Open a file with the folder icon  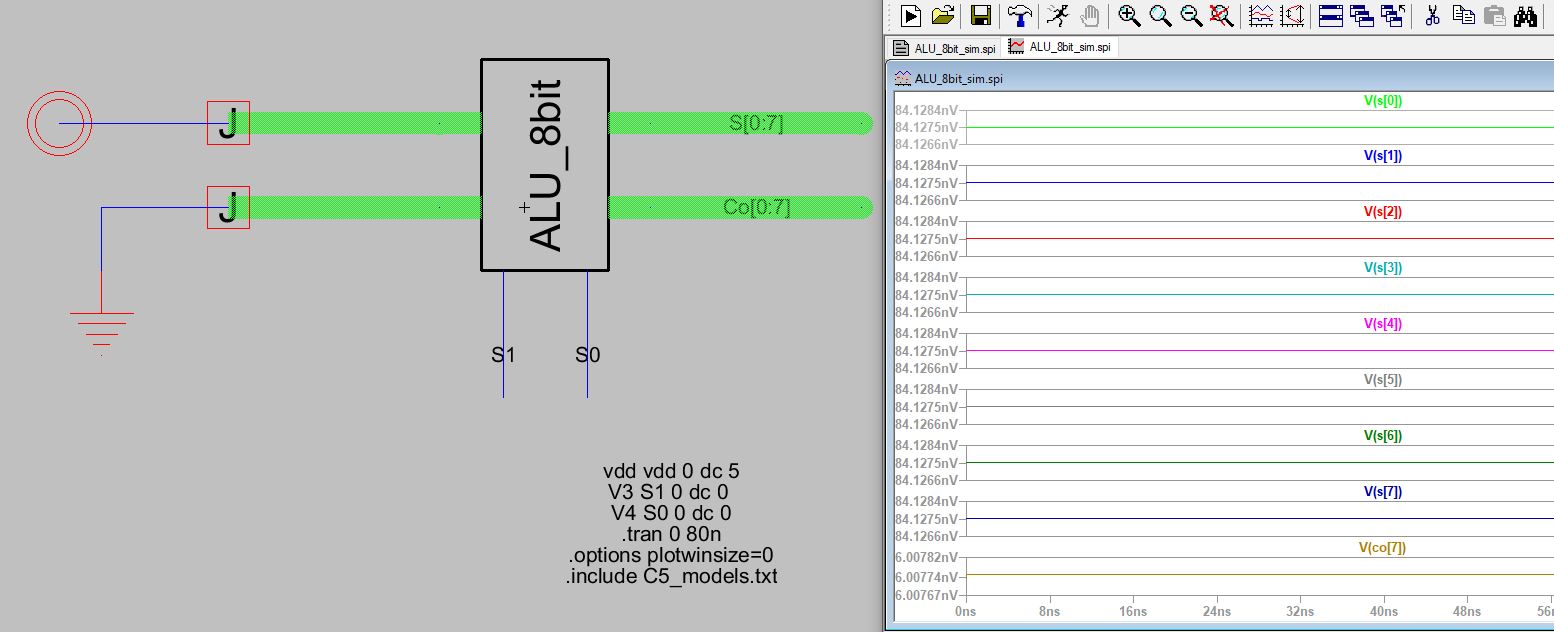pyautogui.click(x=942, y=15)
